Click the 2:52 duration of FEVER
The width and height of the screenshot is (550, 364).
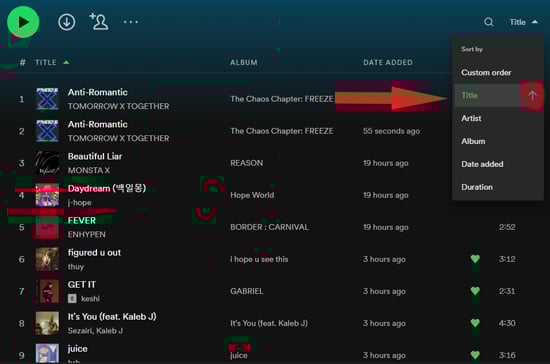point(507,227)
